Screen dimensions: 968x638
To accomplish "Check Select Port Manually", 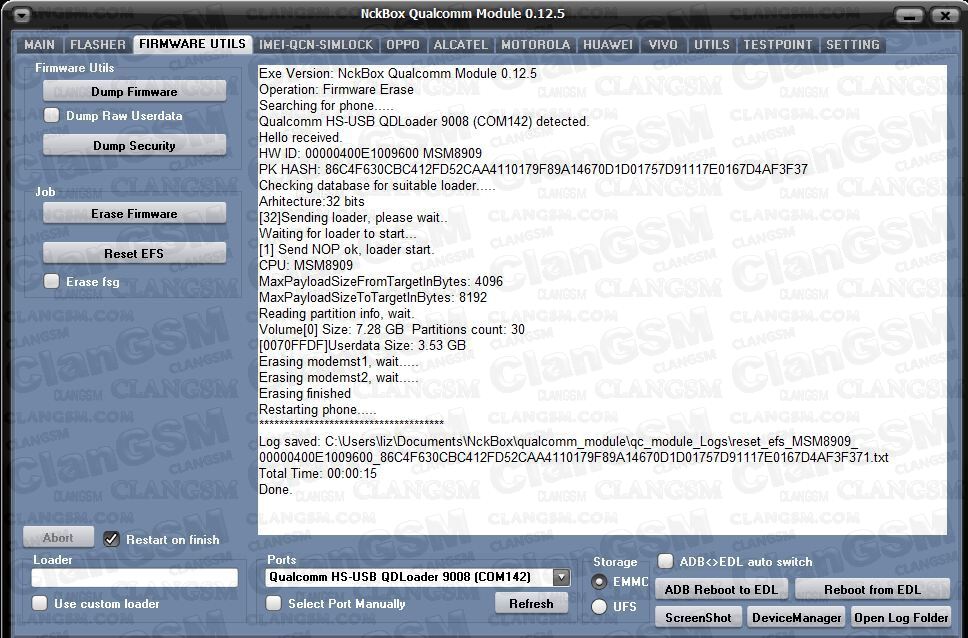I will coord(273,603).
